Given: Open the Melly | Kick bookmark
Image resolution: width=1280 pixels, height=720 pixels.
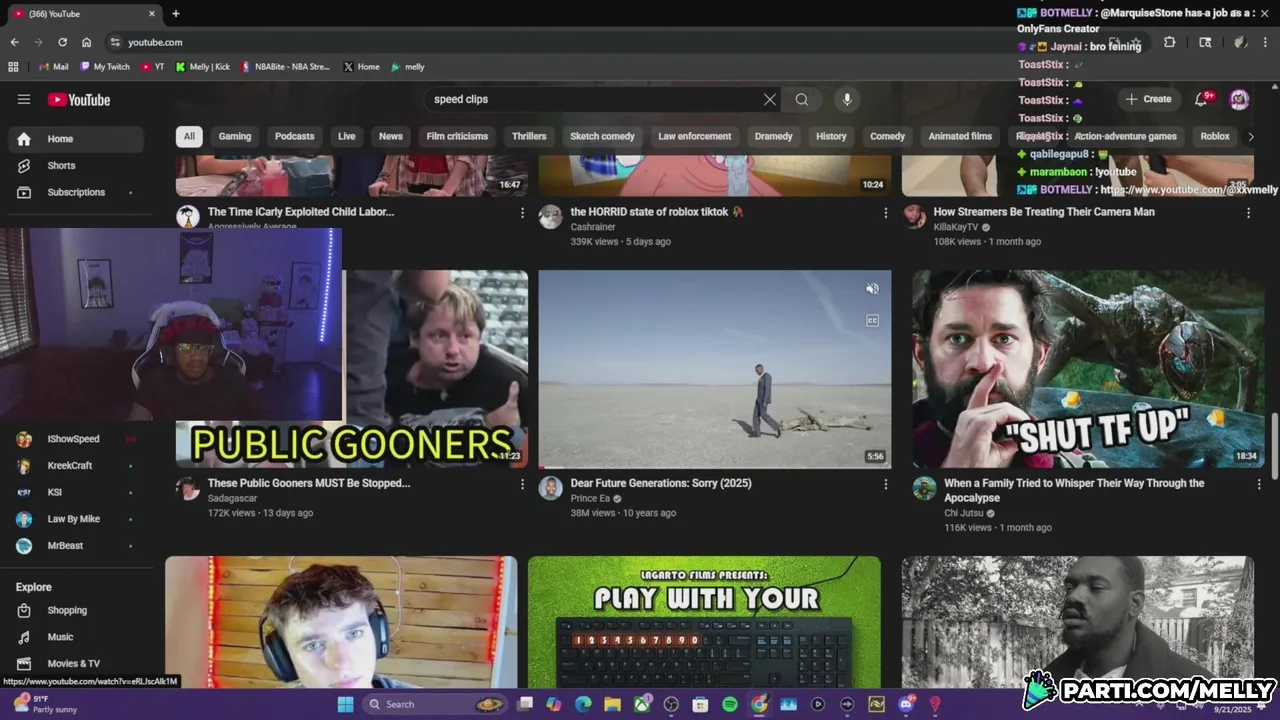Looking at the screenshot, I should pos(203,67).
